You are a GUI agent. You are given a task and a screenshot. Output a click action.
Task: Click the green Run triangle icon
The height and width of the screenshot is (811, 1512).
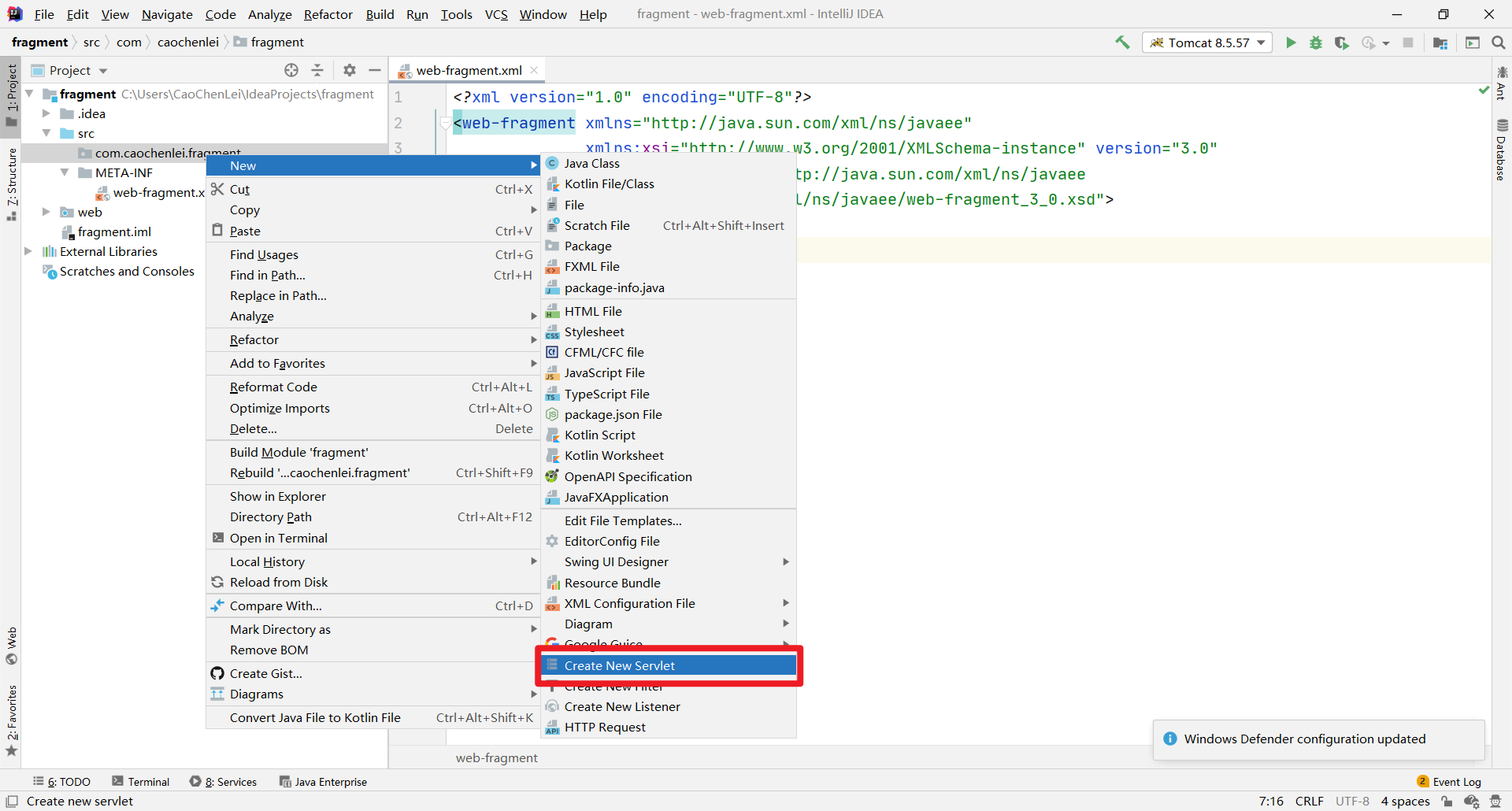pyautogui.click(x=1291, y=43)
